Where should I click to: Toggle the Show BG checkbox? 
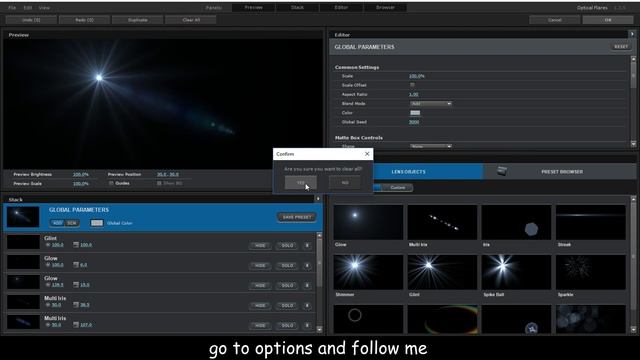(159, 183)
